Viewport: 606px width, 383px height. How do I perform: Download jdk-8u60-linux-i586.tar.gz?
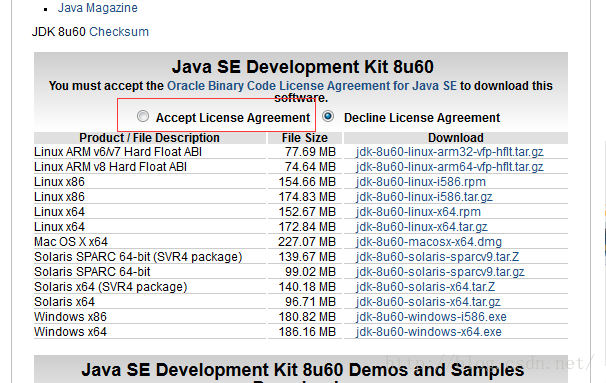pos(424,197)
